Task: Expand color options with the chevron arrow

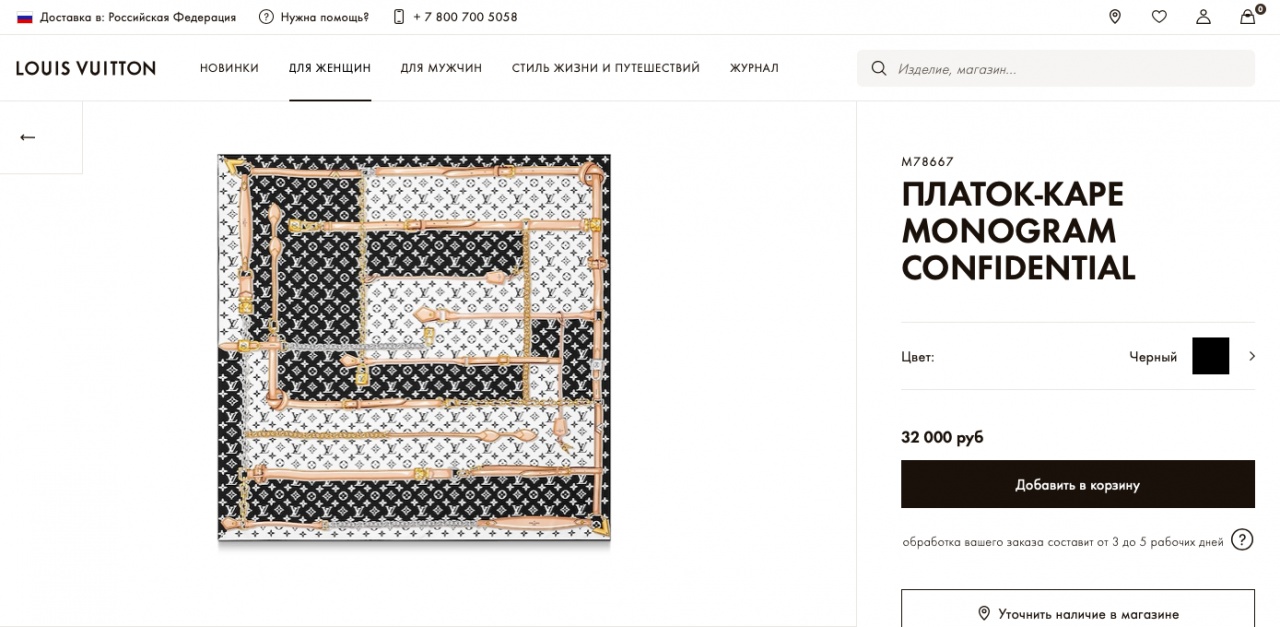Action: [1252, 356]
